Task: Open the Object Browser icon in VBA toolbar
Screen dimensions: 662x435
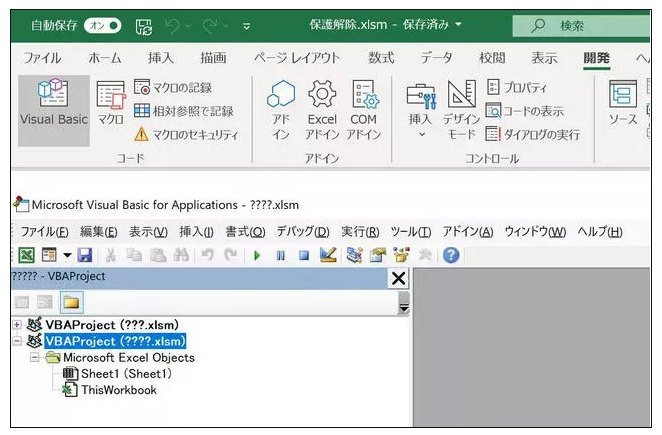Action: pos(402,255)
